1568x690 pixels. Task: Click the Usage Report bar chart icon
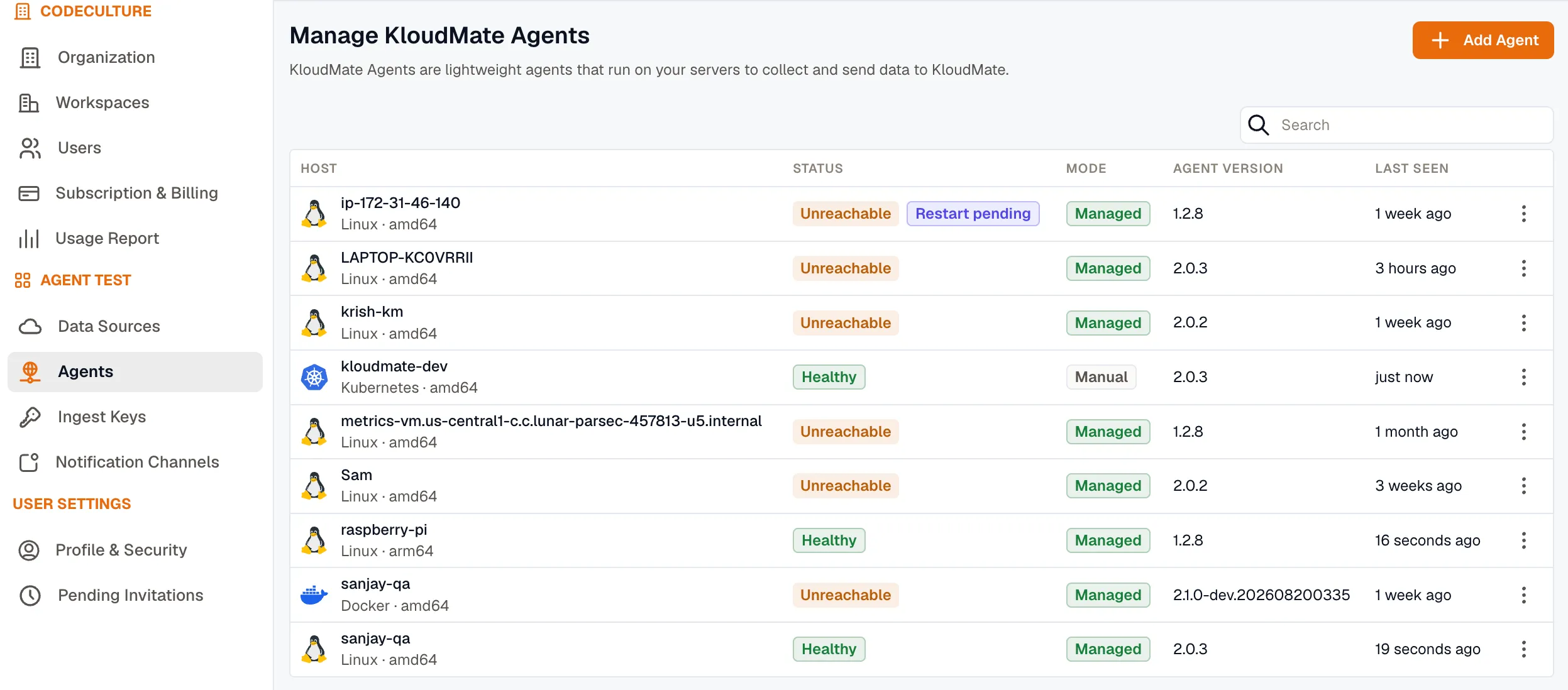29,239
